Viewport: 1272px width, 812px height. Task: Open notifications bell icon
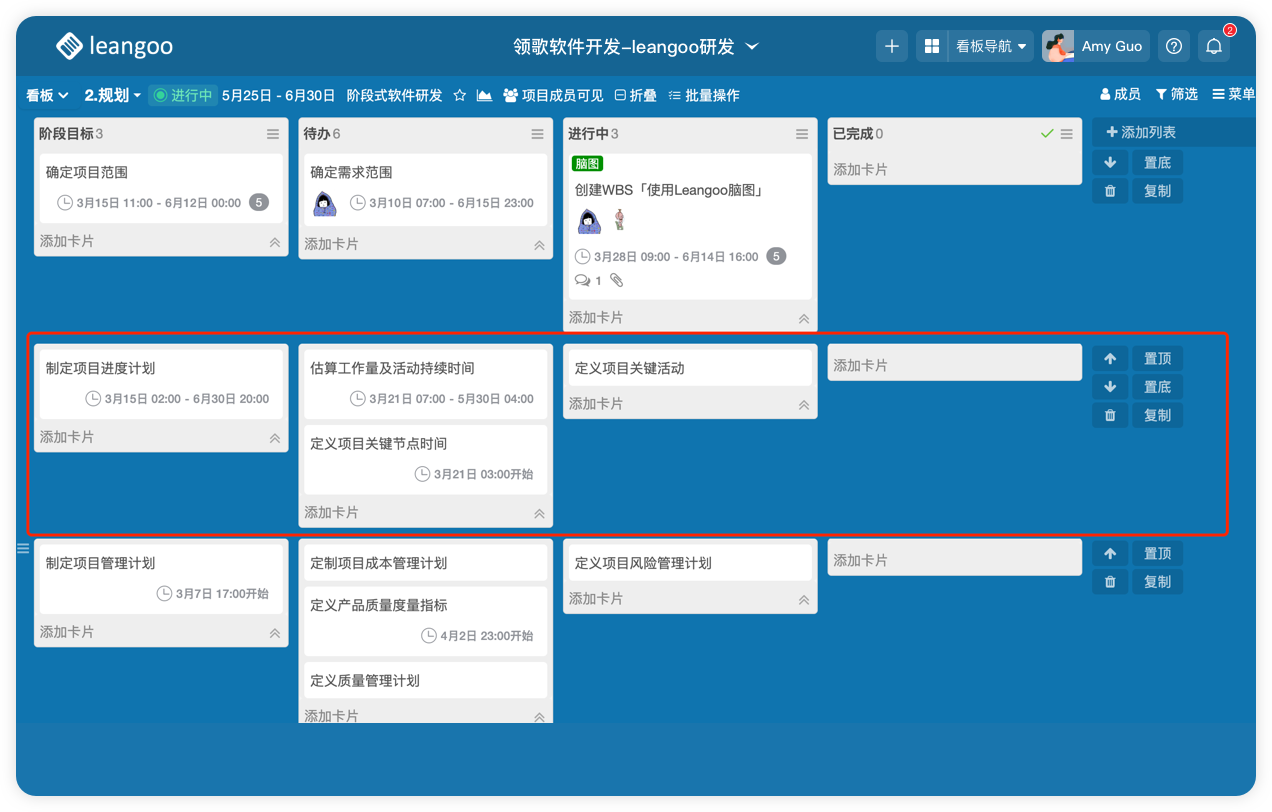click(x=1214, y=46)
